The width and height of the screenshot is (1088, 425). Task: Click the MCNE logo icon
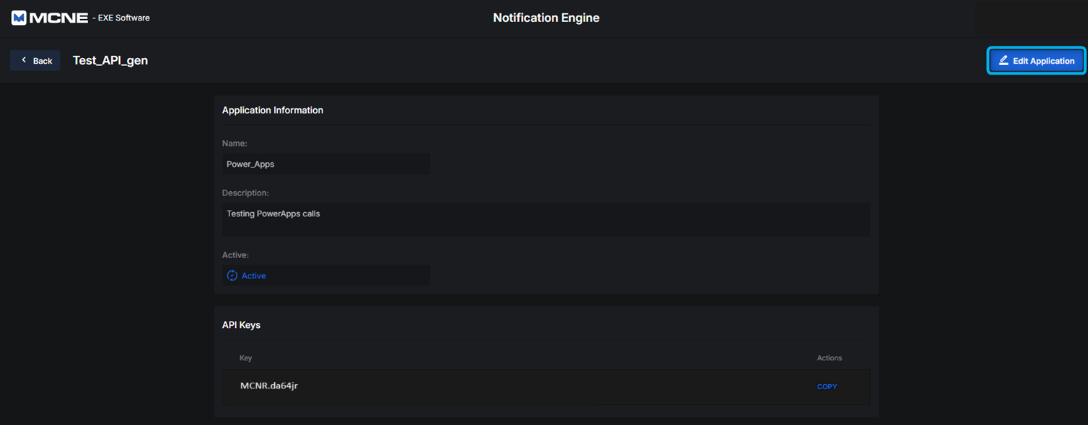tap(18, 18)
